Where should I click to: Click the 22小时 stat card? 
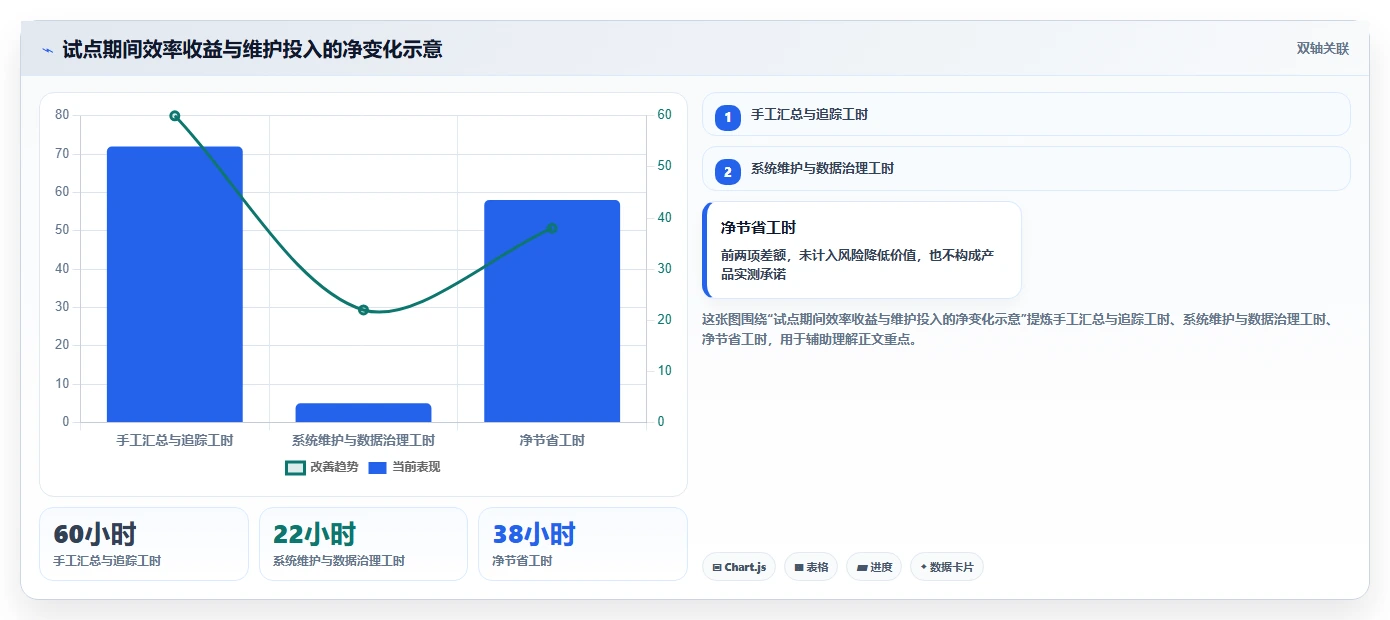pyautogui.click(x=363, y=544)
